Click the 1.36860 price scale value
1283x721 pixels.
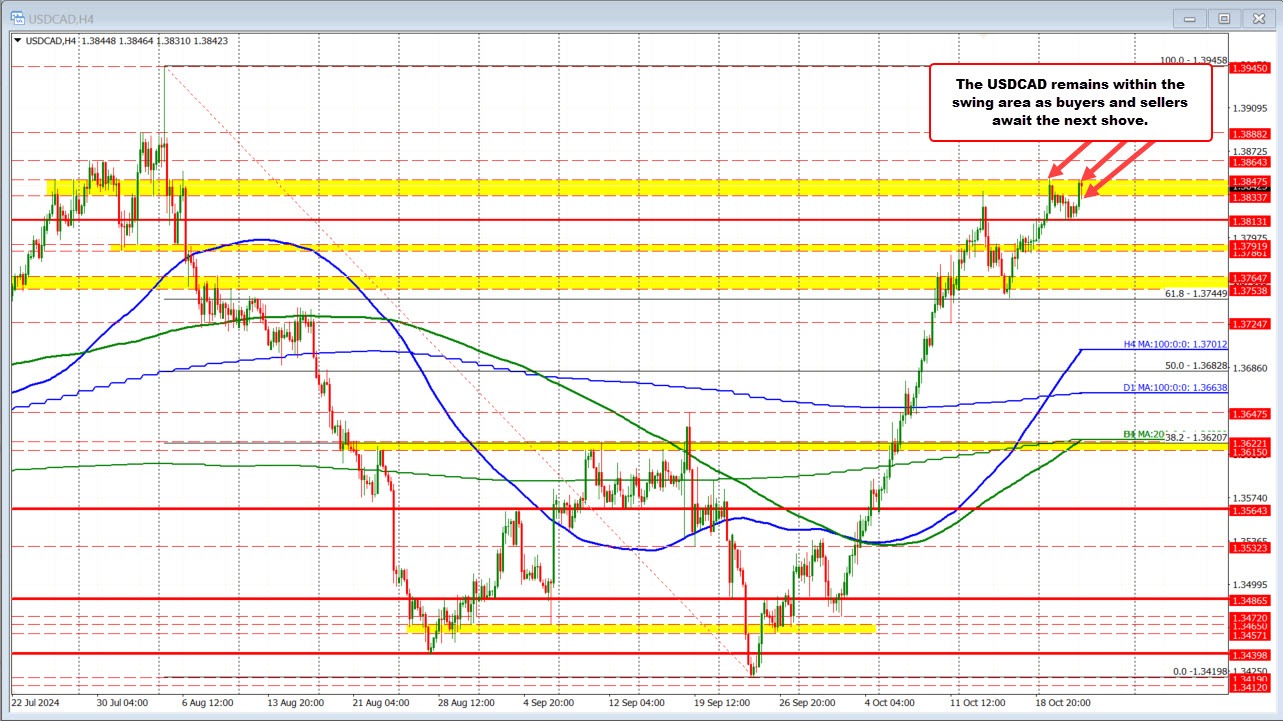(x=1250, y=368)
